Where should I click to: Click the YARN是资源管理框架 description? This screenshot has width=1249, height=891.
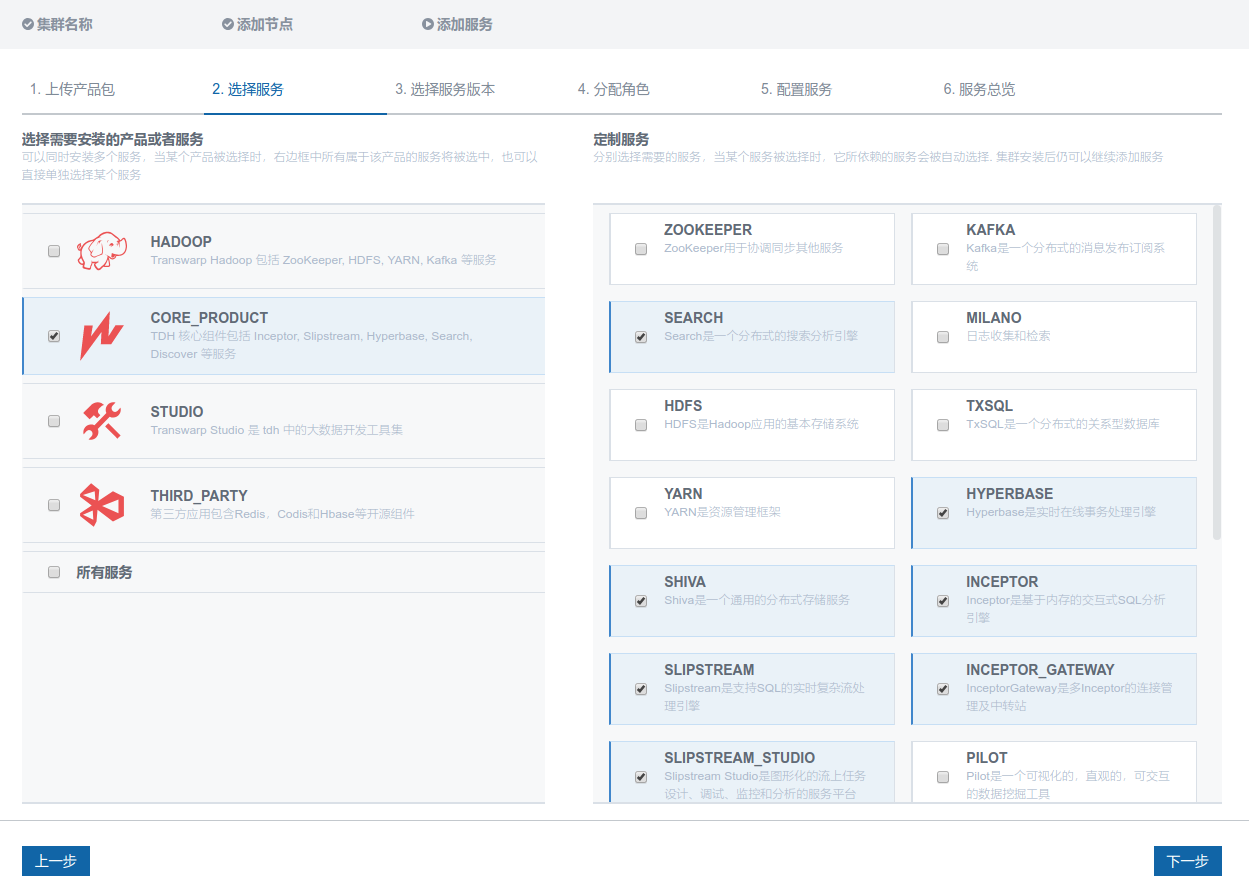click(x=722, y=512)
